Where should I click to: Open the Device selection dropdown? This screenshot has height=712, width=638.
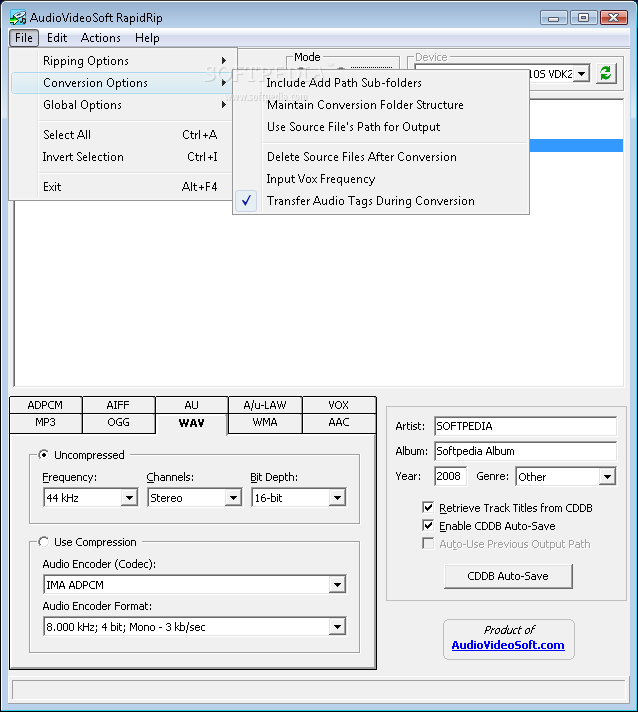tap(582, 73)
